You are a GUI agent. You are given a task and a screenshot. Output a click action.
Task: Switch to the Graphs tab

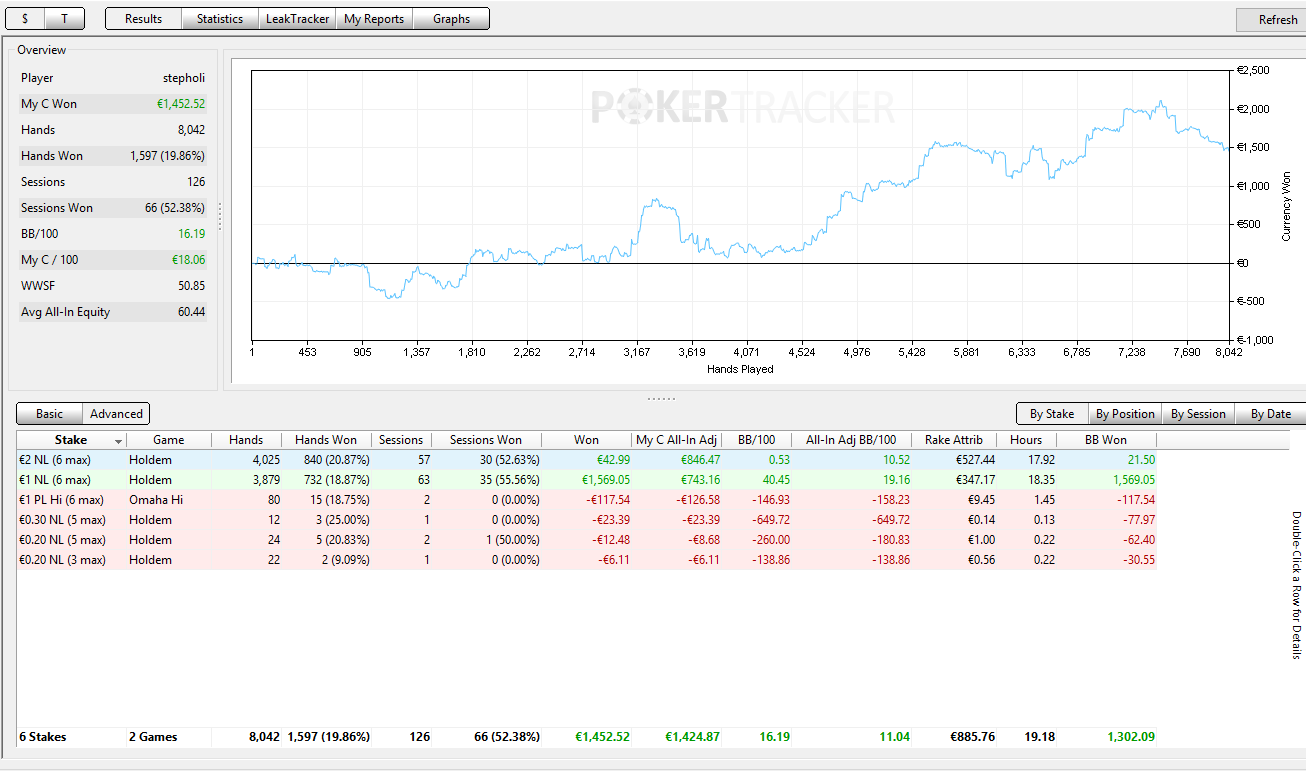(x=451, y=19)
